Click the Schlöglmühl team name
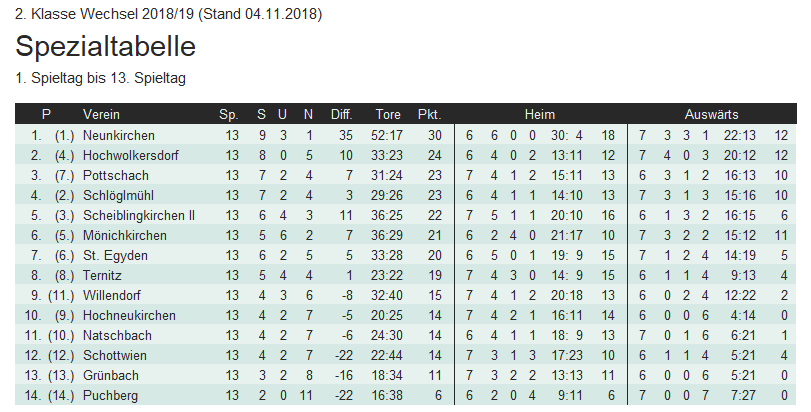The height and width of the screenshot is (412, 811). (x=118, y=195)
